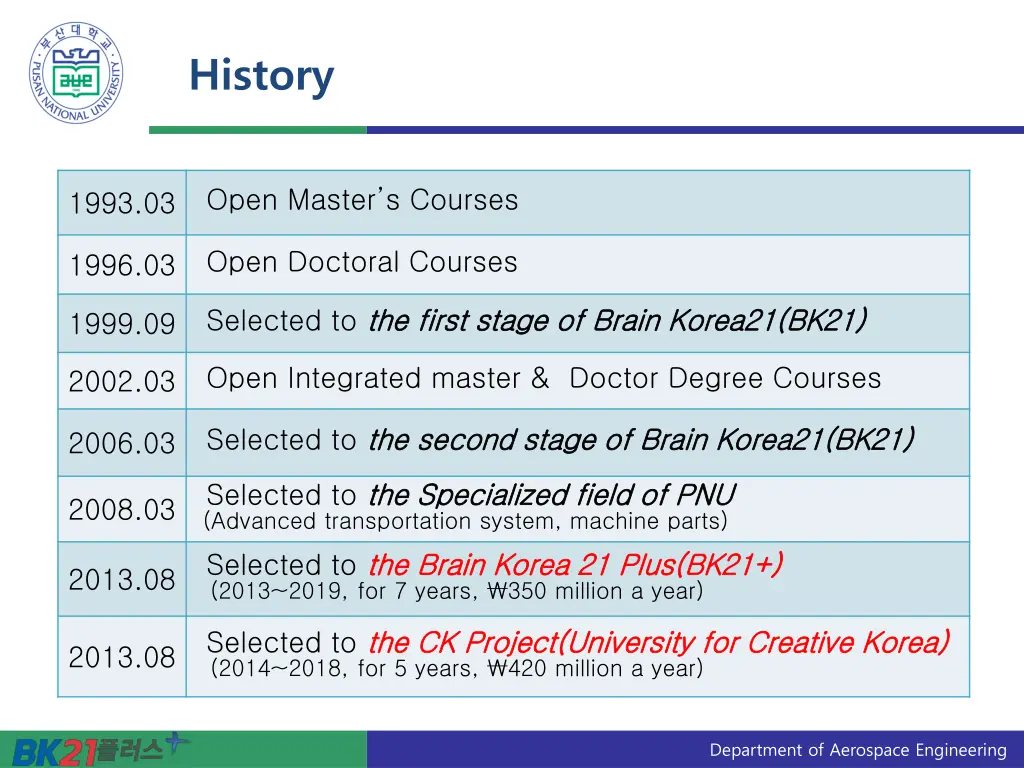Click the Specialized field of PNU text

[x=551, y=495]
